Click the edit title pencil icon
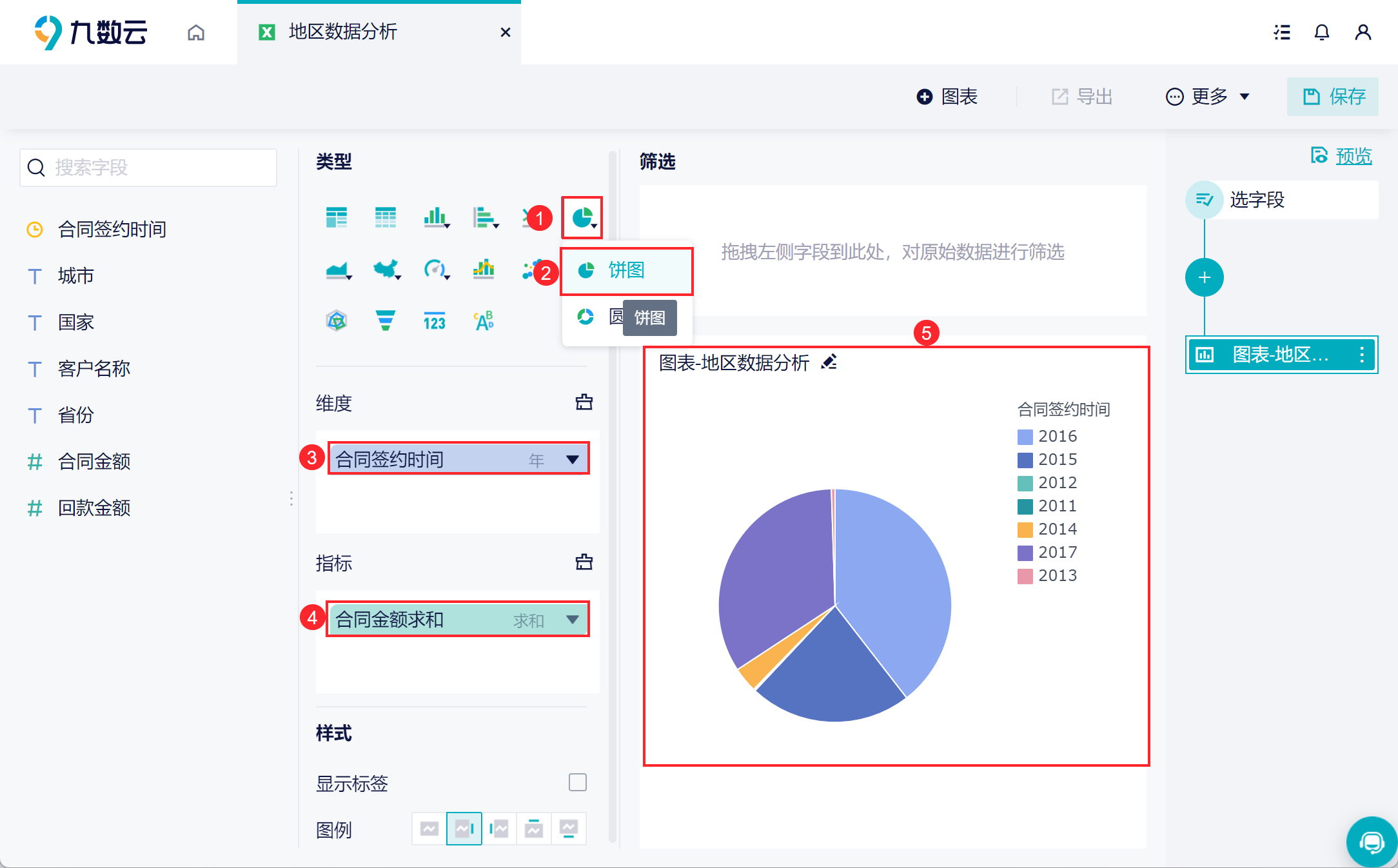1398x868 pixels. point(829,362)
